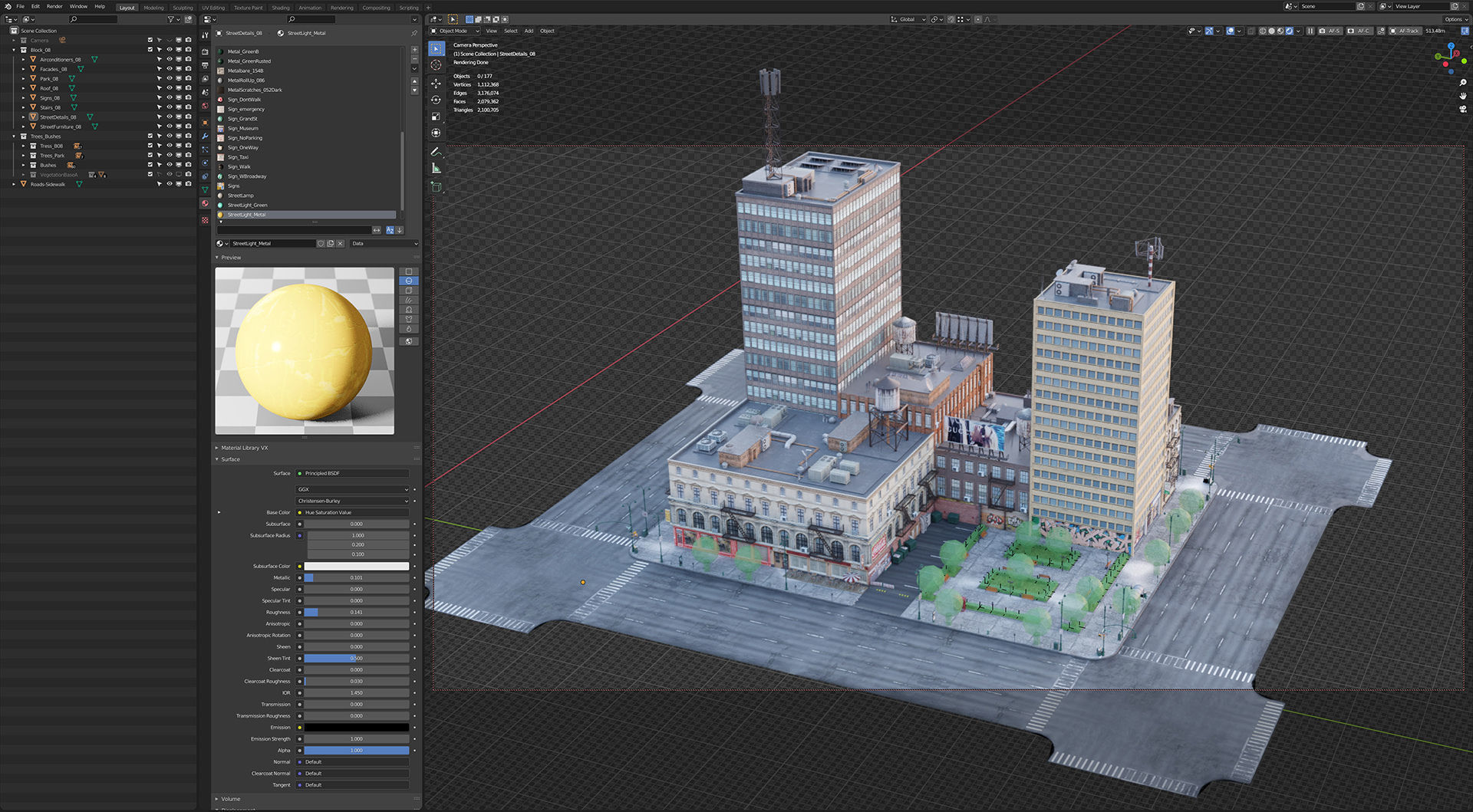Uncheck the Bushes collection checkbox
This screenshot has width=1473, height=812.
(150, 165)
